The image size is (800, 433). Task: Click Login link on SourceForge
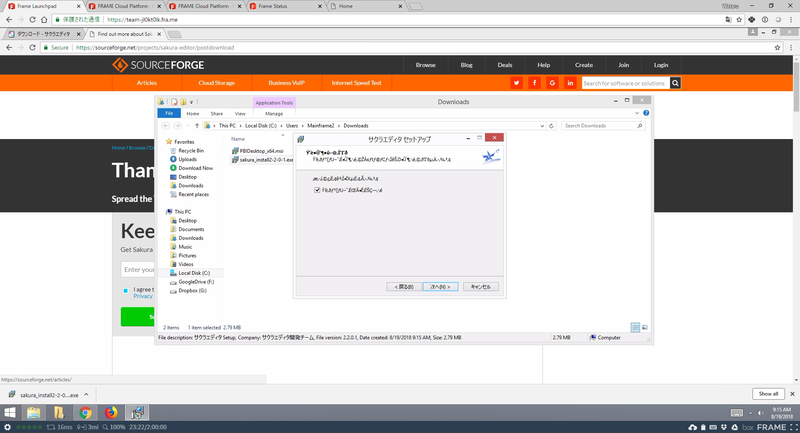[661, 65]
